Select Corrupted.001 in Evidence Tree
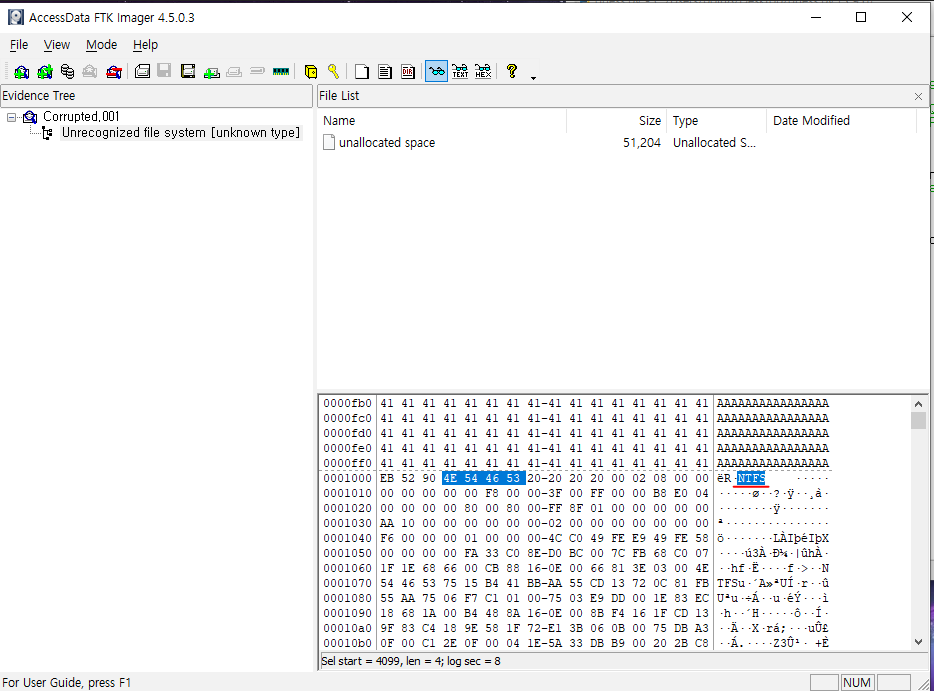Viewport: 934px width, 691px height. [x=81, y=117]
